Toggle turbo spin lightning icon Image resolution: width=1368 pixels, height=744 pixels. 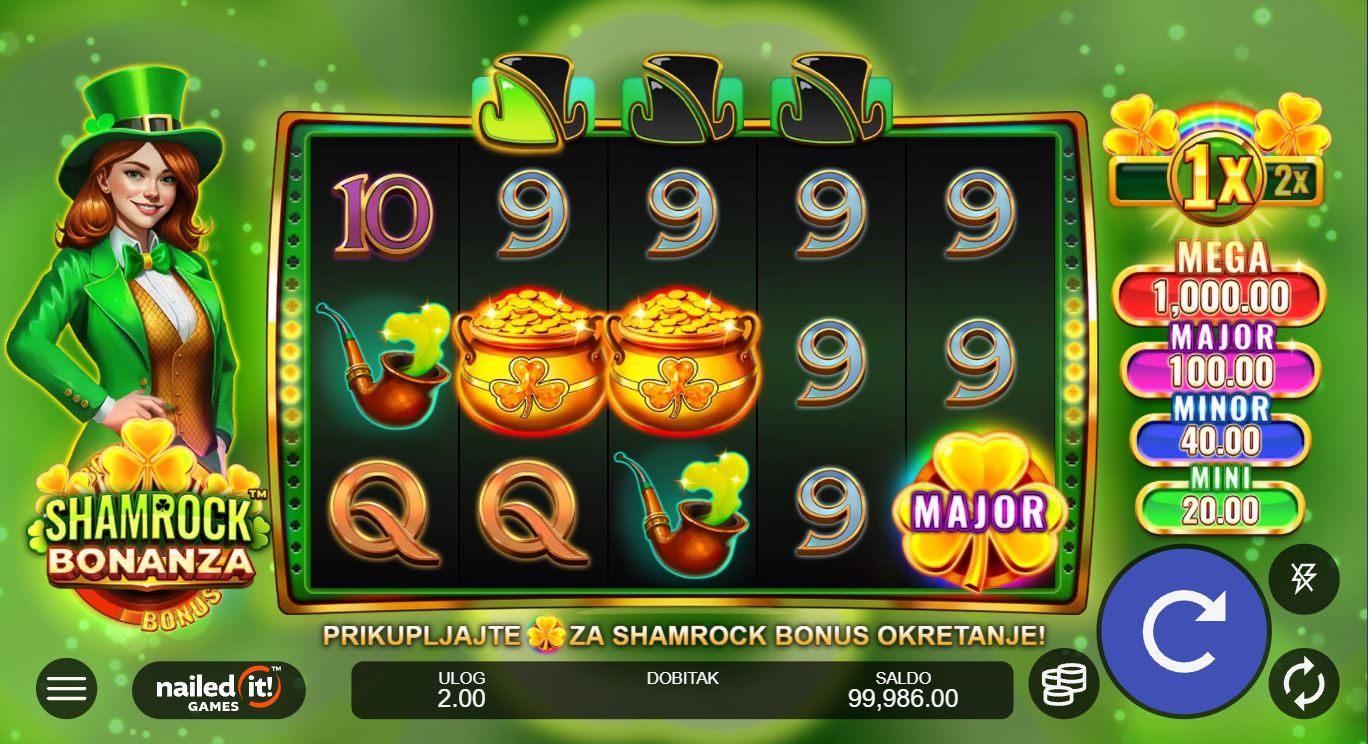[1304, 578]
